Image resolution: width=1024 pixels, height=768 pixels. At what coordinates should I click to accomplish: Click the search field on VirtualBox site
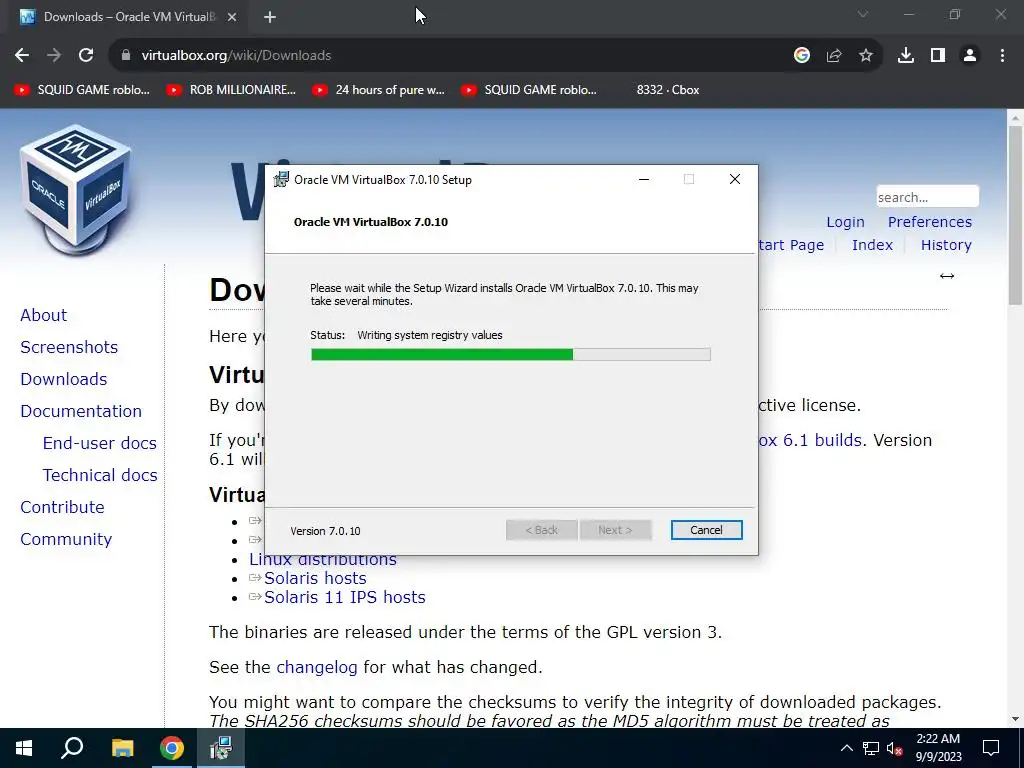click(x=927, y=197)
